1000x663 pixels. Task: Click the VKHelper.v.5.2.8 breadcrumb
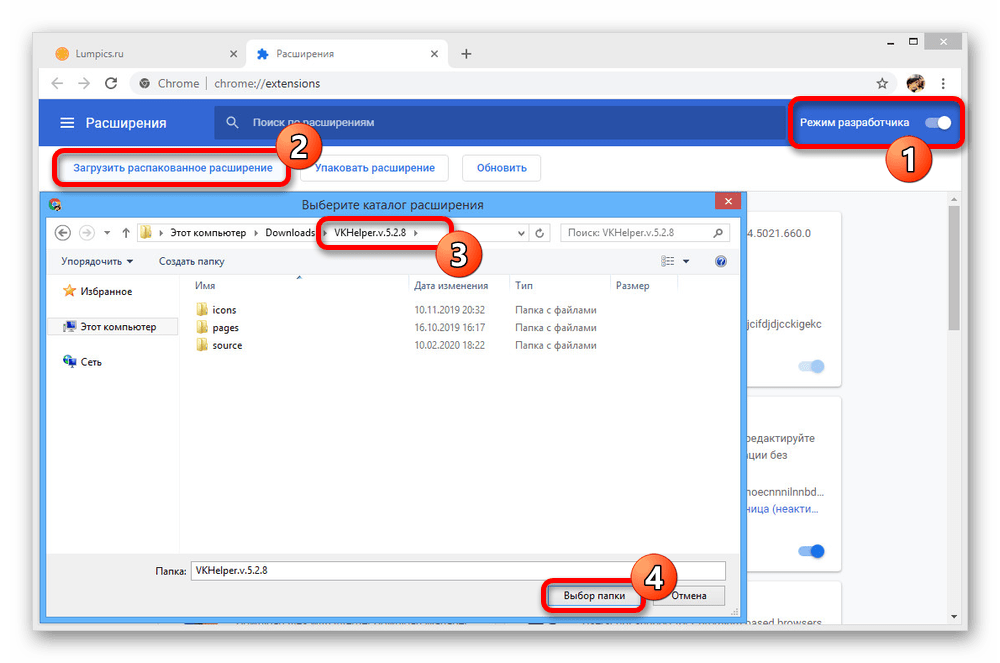click(370, 233)
